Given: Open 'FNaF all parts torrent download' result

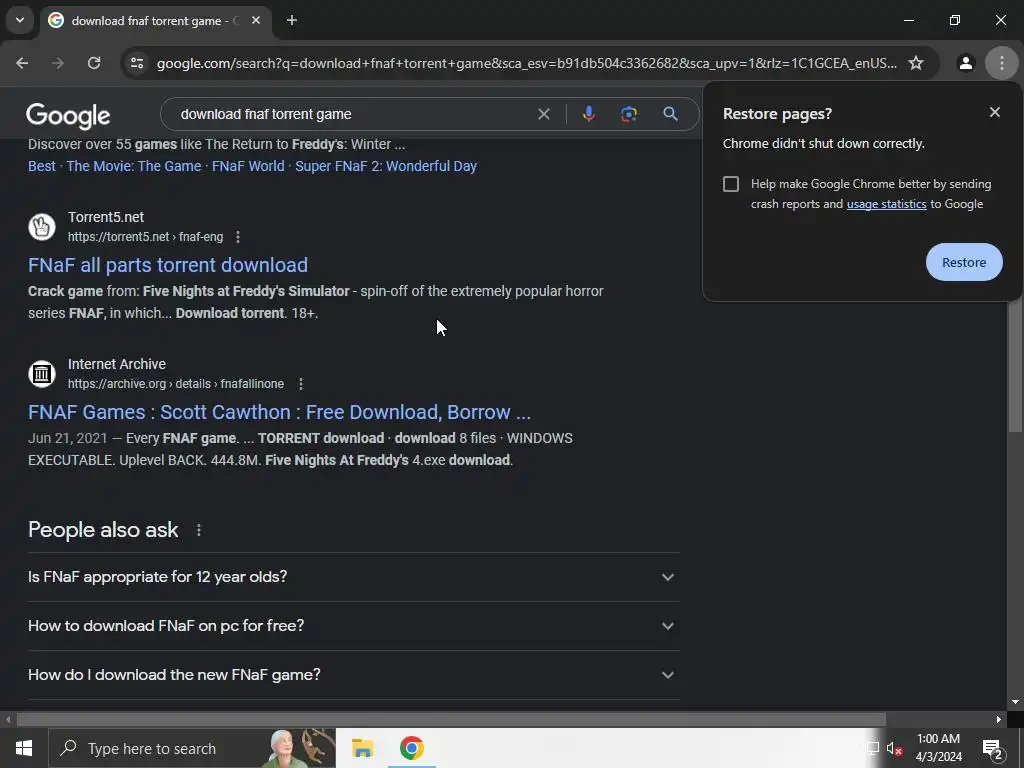Looking at the screenshot, I should 168,265.
